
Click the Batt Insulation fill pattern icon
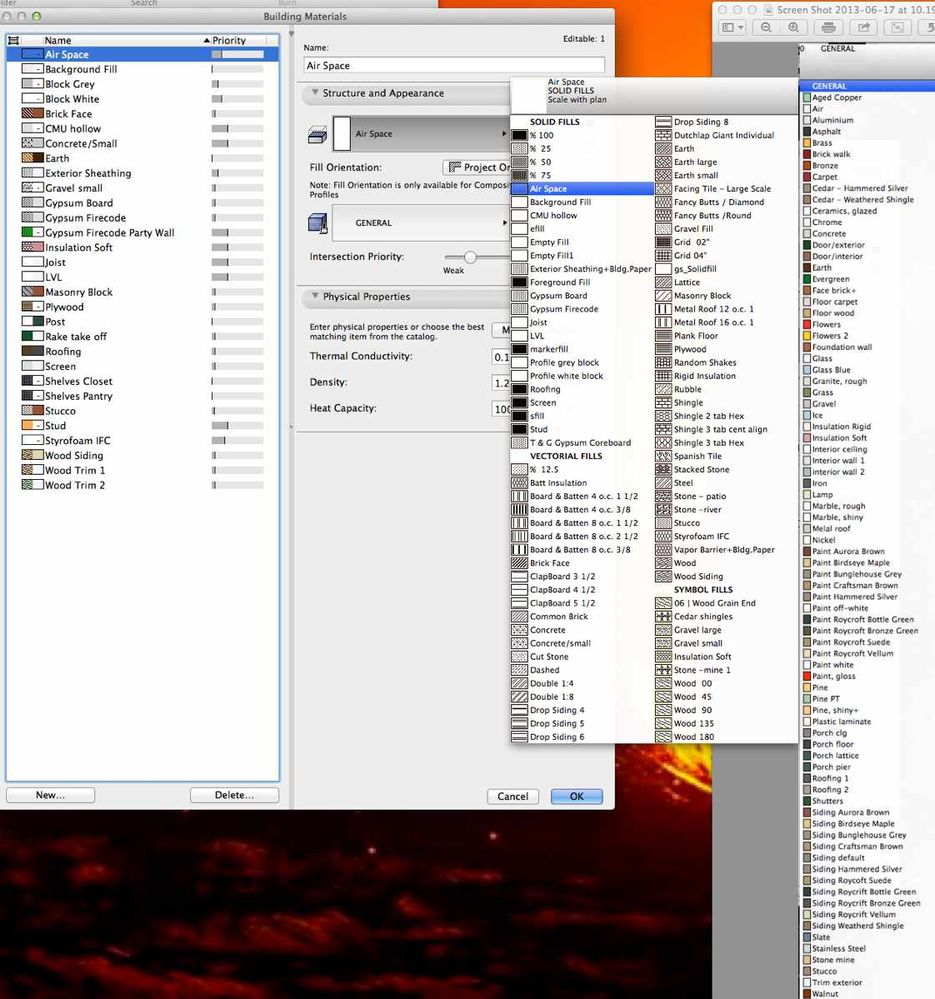[520, 483]
